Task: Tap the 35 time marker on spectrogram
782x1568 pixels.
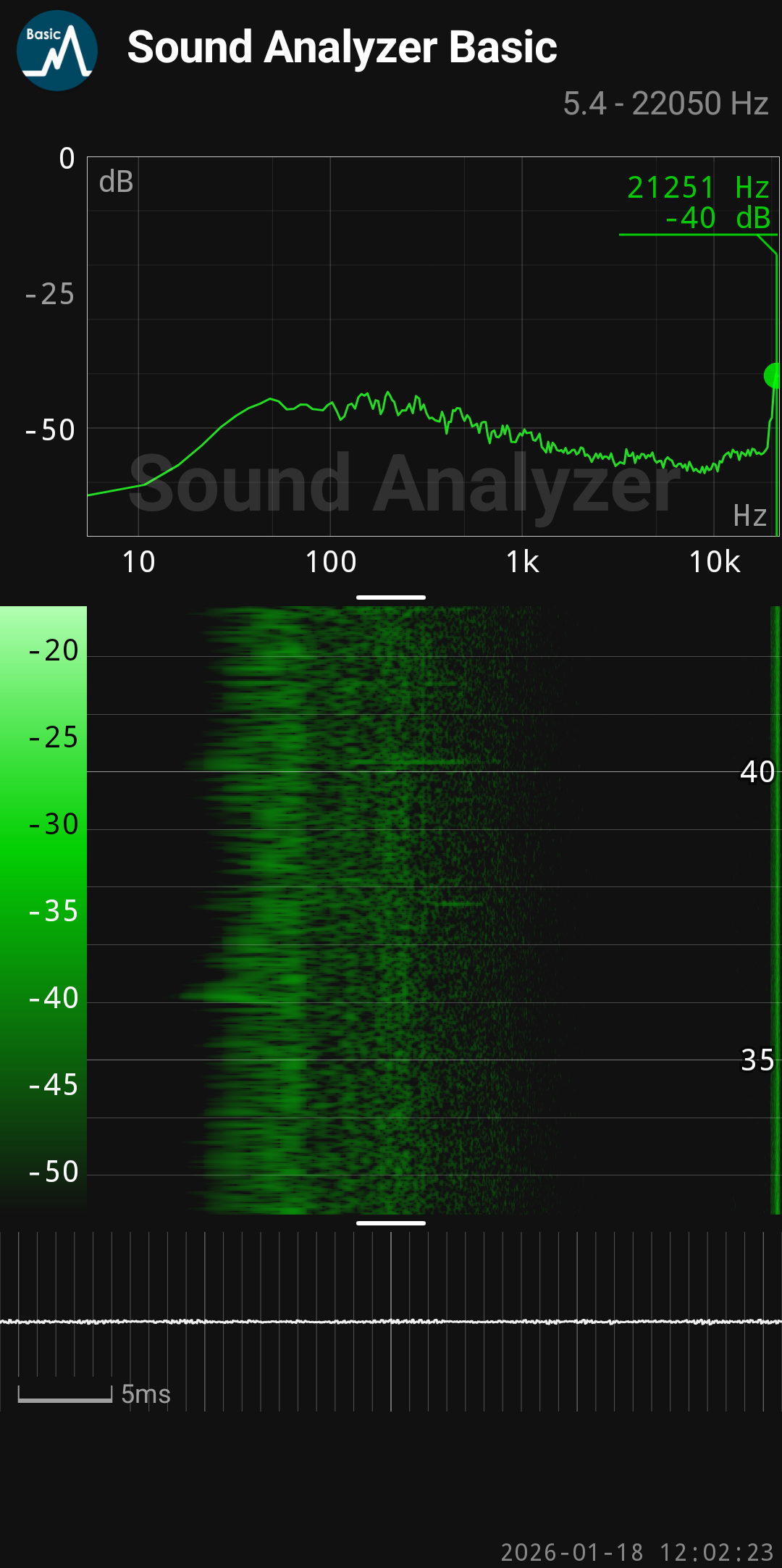Action: coord(757,1060)
